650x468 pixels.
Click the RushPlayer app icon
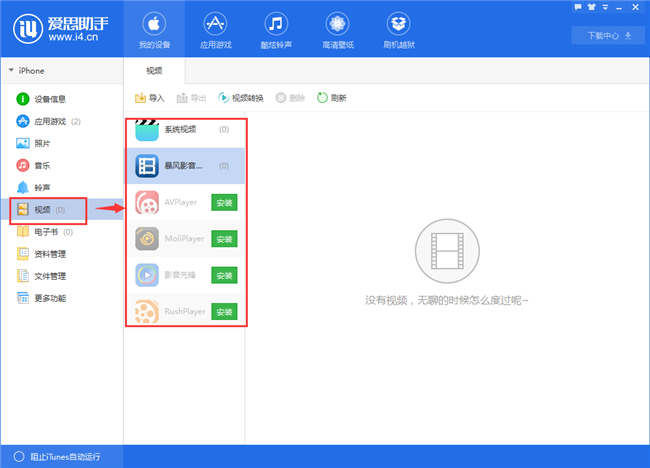coord(147,312)
